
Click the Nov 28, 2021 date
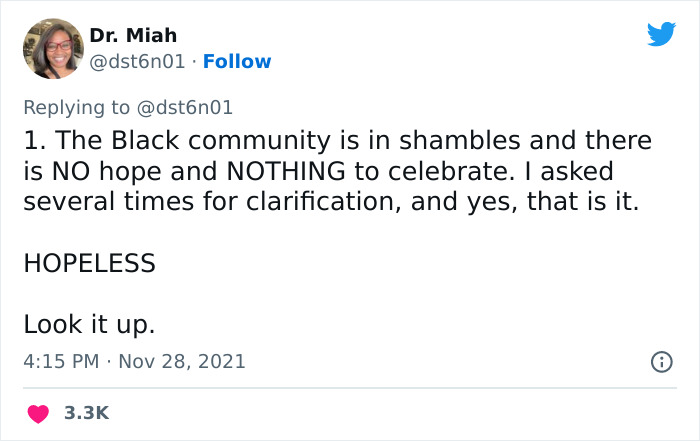(184, 361)
